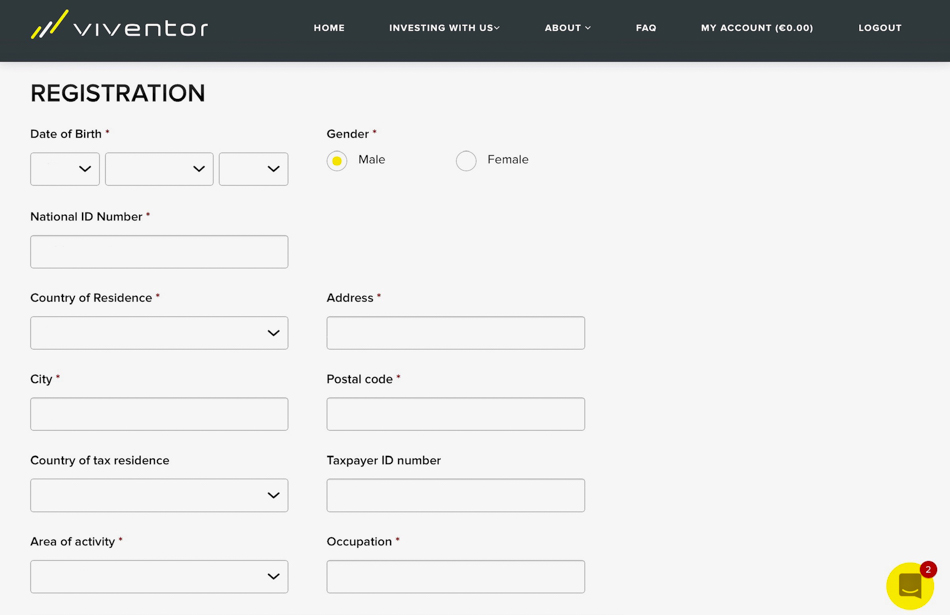
Task: Expand the Country of Residence dropdown
Action: point(159,333)
